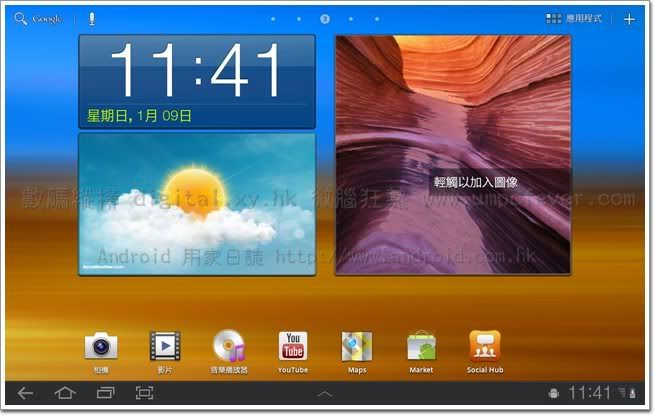Open the music player app (音樂播放器)
Image resolution: width=654 pixels, height=415 pixels.
click(229, 347)
